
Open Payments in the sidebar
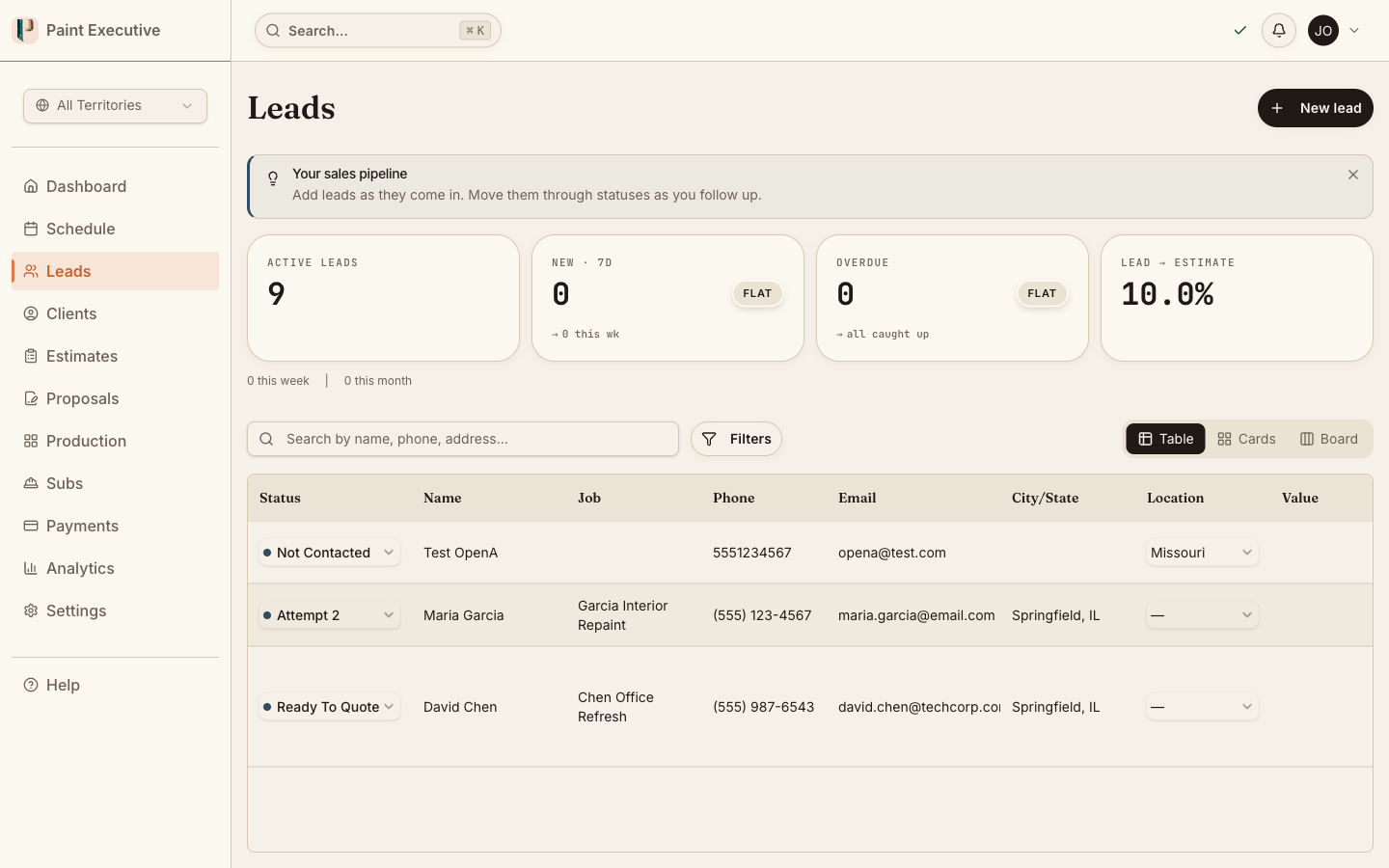coord(115,526)
